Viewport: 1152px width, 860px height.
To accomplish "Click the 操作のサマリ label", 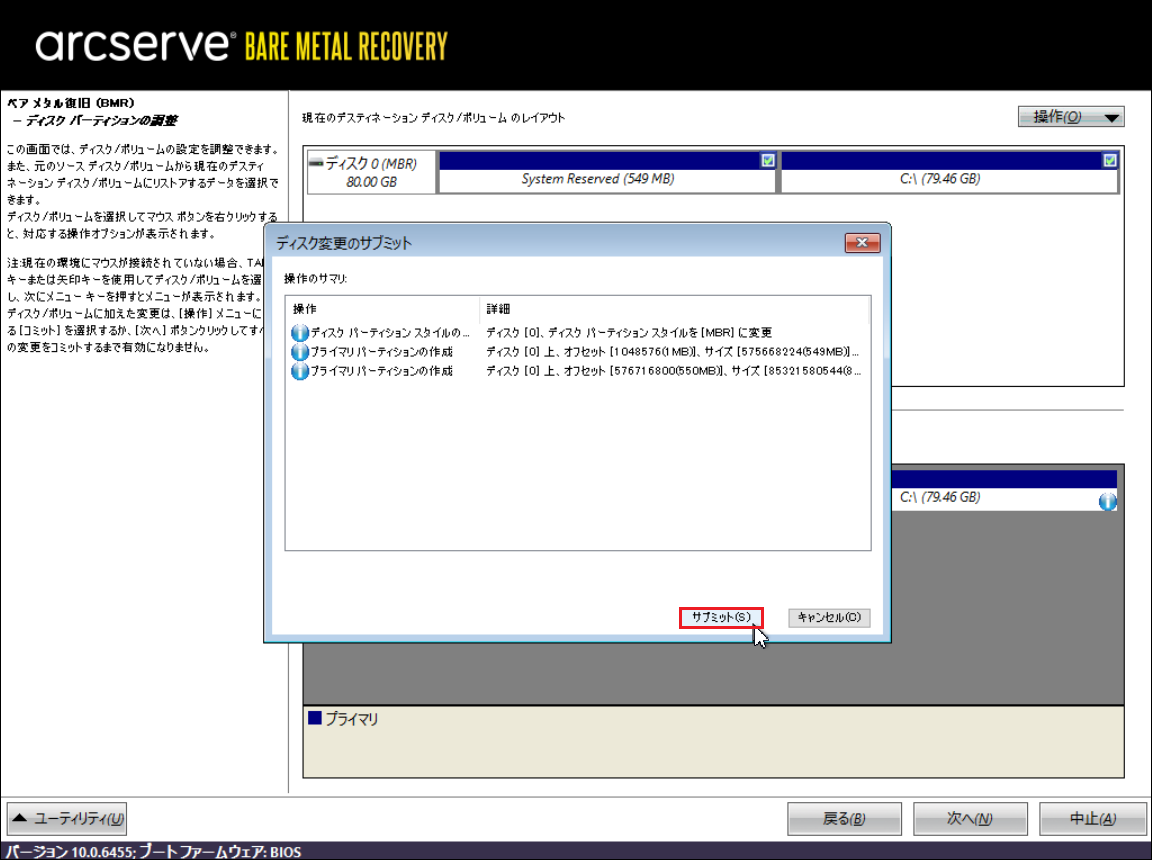I will (x=315, y=279).
